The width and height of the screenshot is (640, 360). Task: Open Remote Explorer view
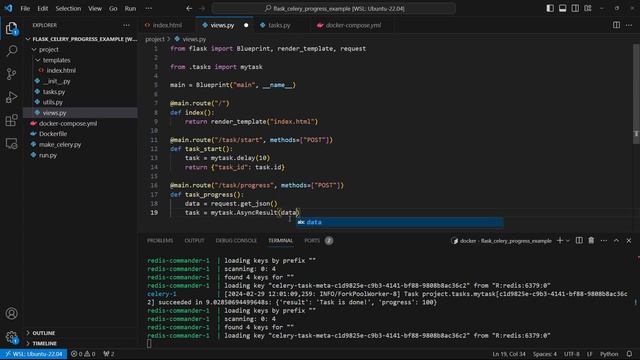coord(11,143)
